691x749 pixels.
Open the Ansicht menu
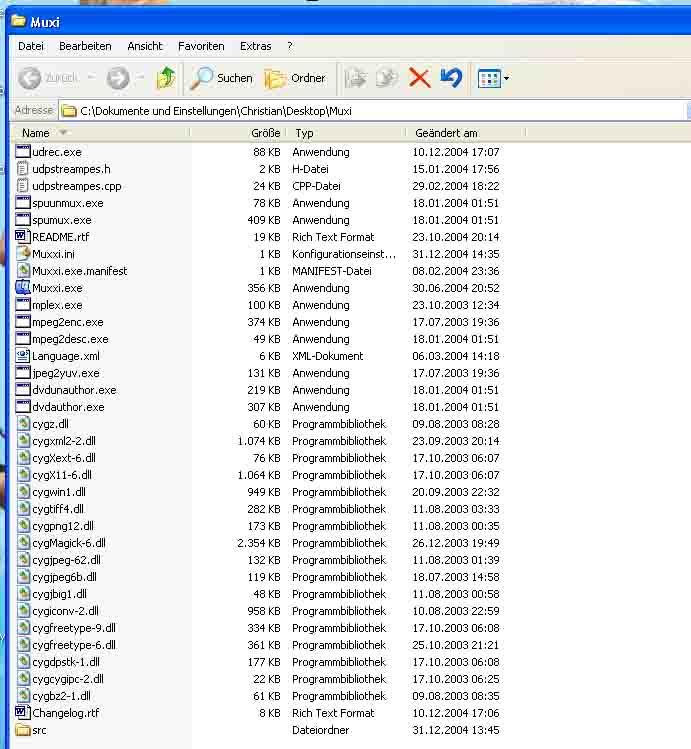click(145, 46)
